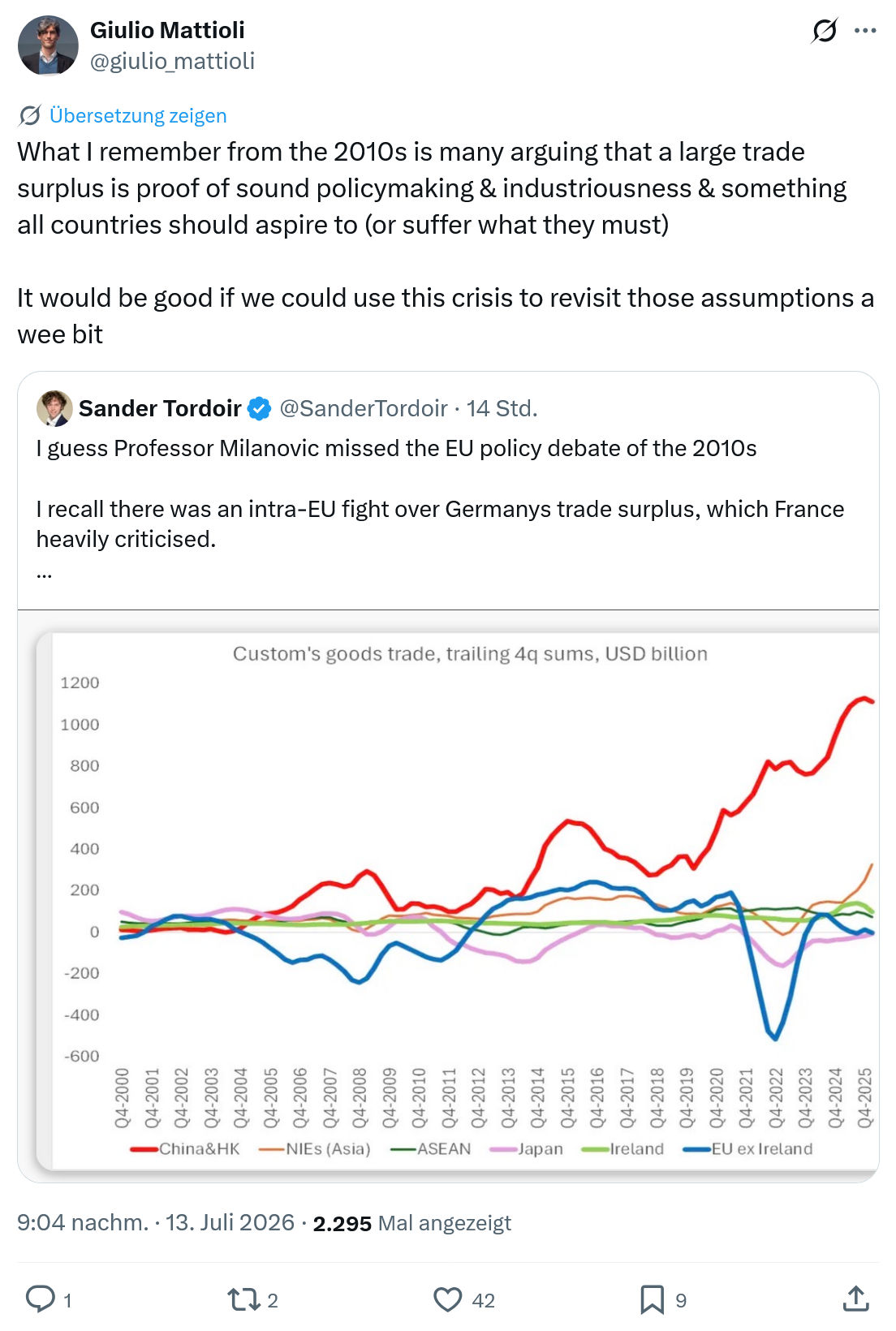Open Sander Tordoir's avatar in the quoted post
This screenshot has height=1331, width=896.
pos(54,408)
